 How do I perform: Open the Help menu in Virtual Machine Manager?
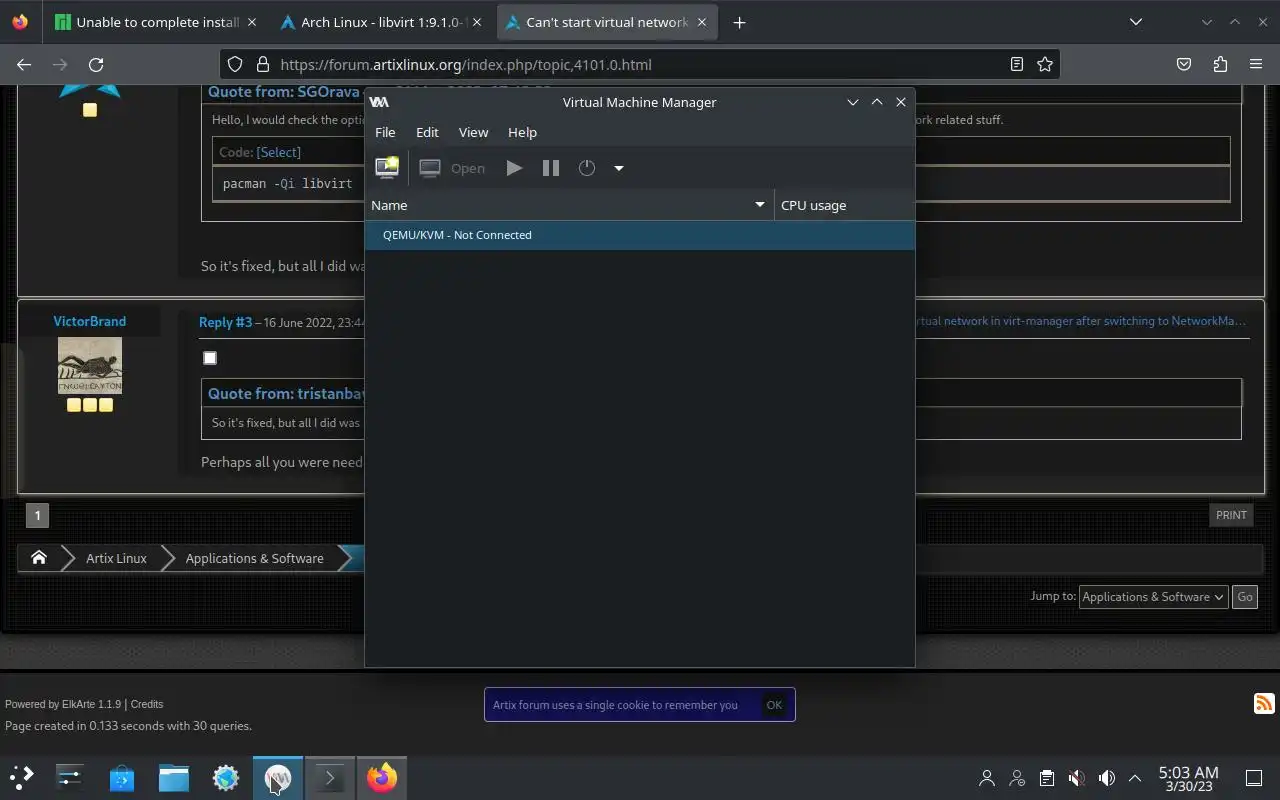tap(522, 132)
